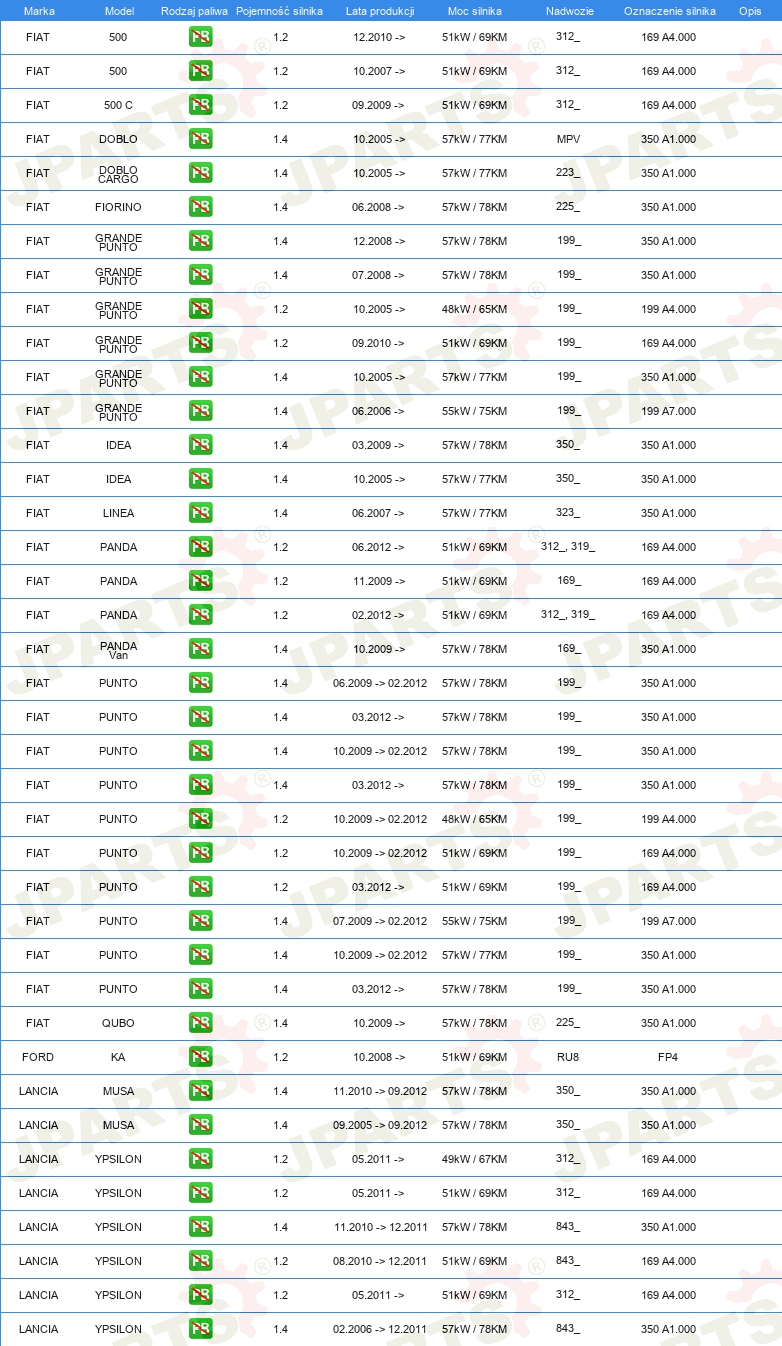The height and width of the screenshot is (1346, 782).
Task: Click fuel icon for GRANDE PUNTO 07.2008
Action: click(x=200, y=275)
